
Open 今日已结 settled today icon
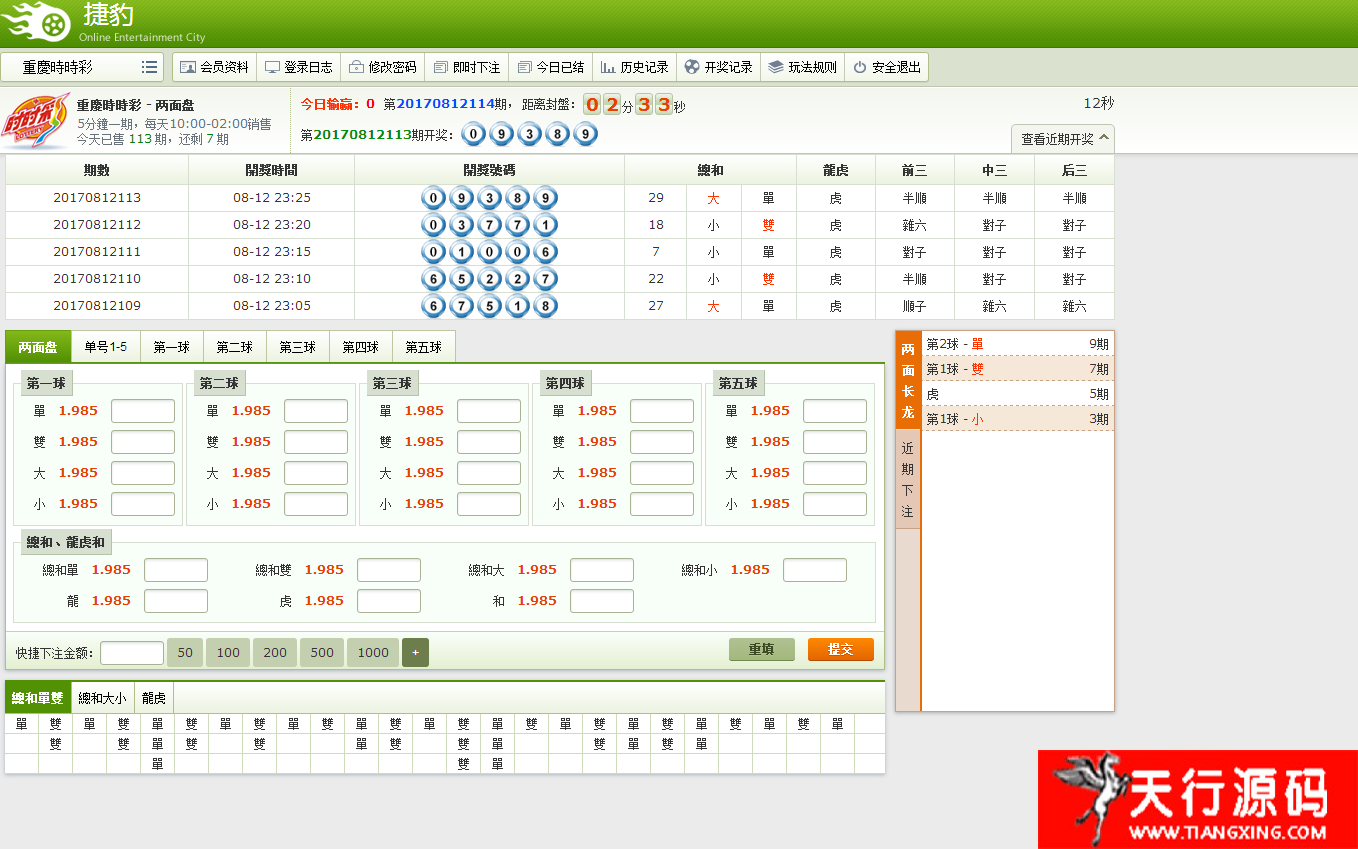tap(524, 67)
